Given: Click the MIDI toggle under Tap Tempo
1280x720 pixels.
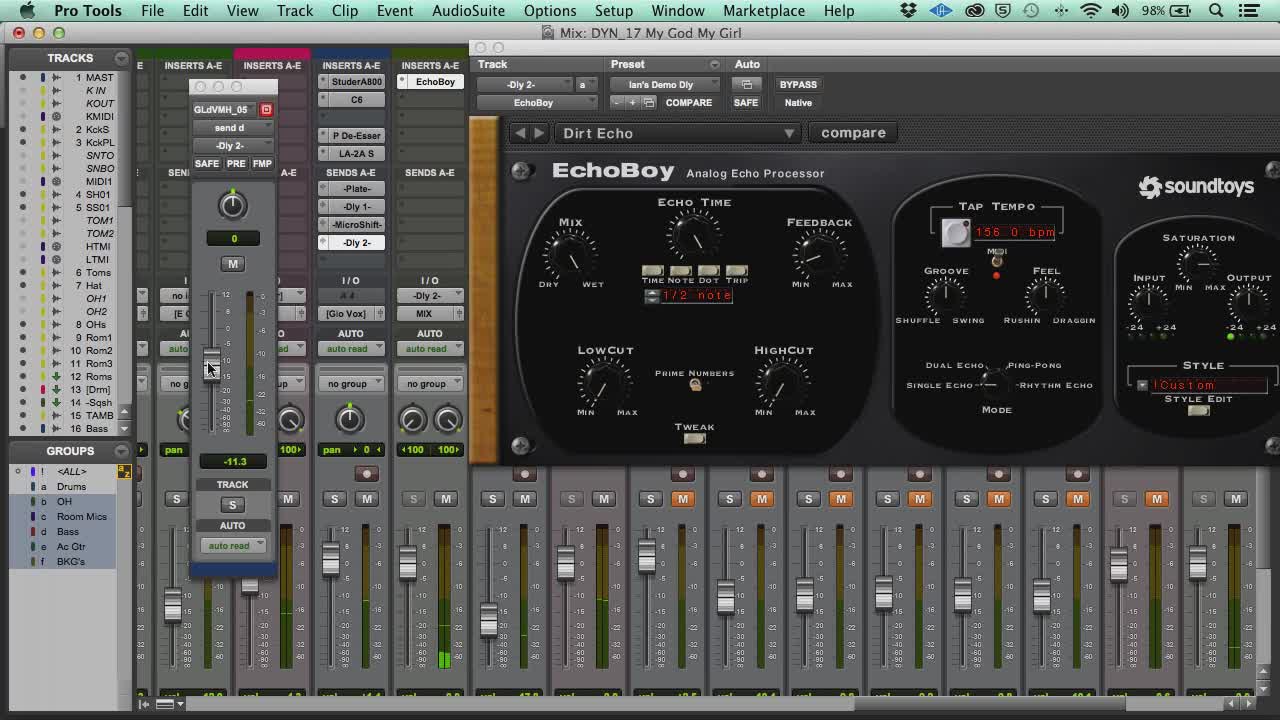Looking at the screenshot, I should [996, 260].
